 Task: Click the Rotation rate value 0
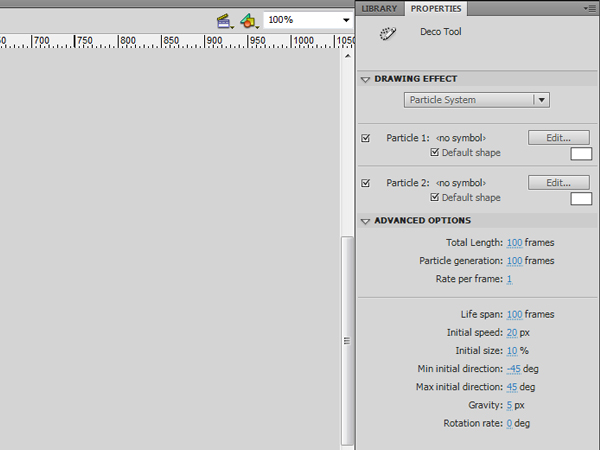509,424
